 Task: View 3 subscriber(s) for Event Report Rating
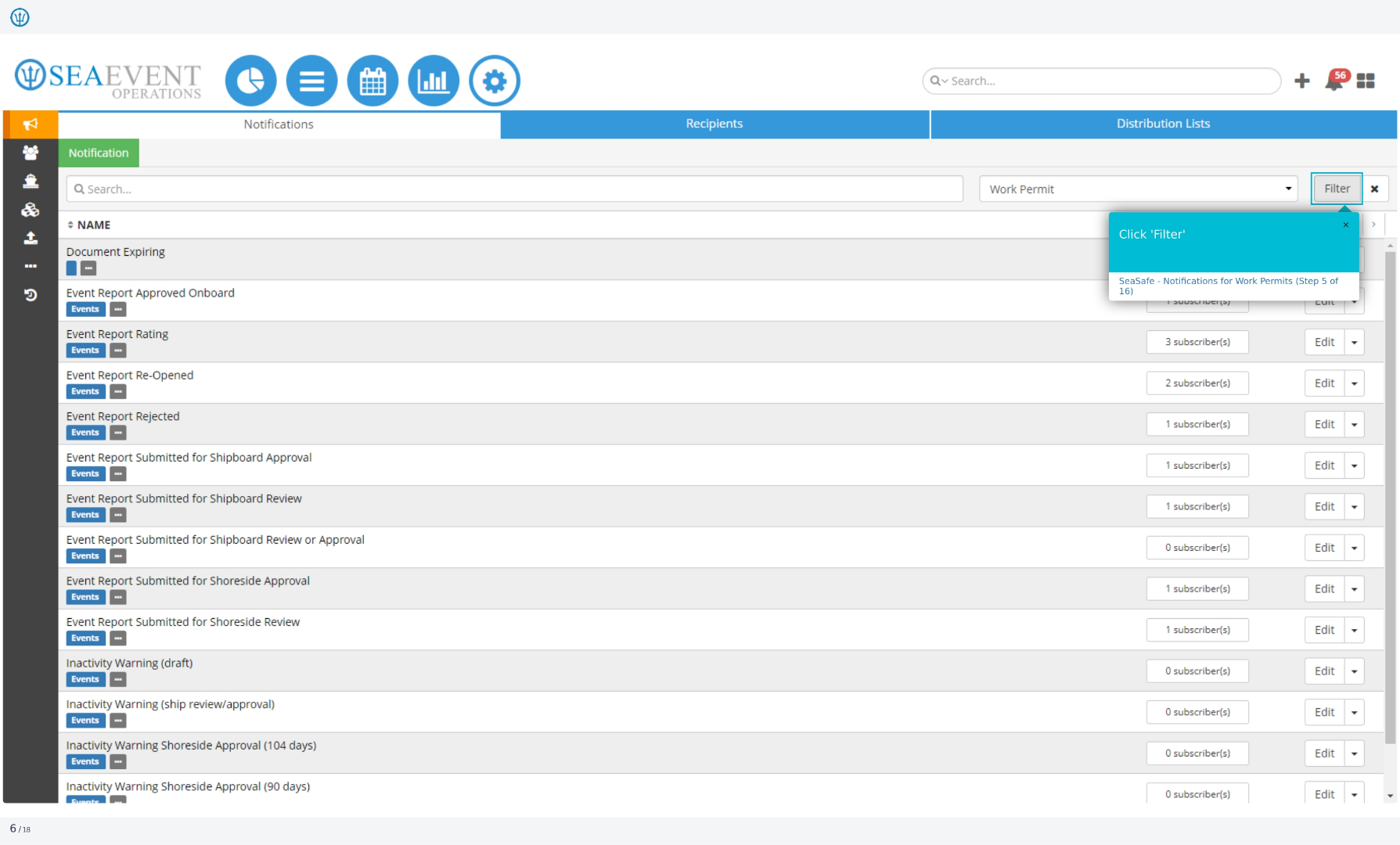pyautogui.click(x=1197, y=342)
